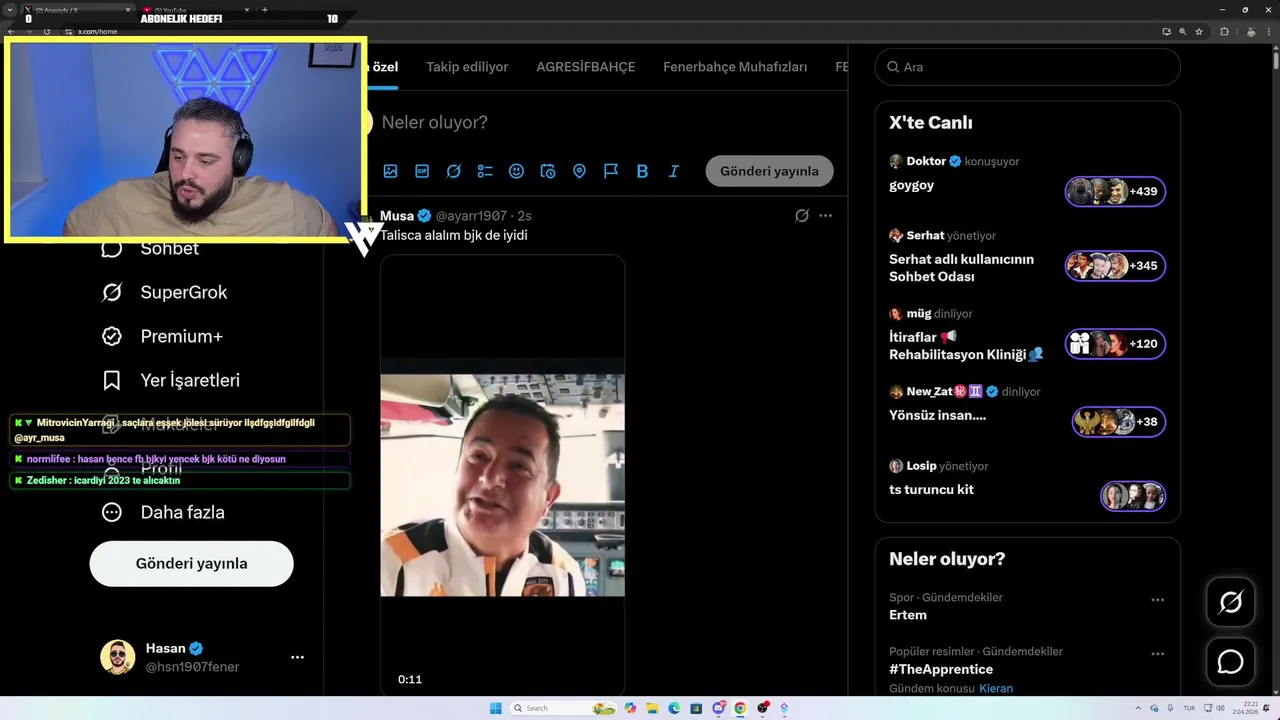Open more options for #TheApprentice trend

click(1157, 654)
